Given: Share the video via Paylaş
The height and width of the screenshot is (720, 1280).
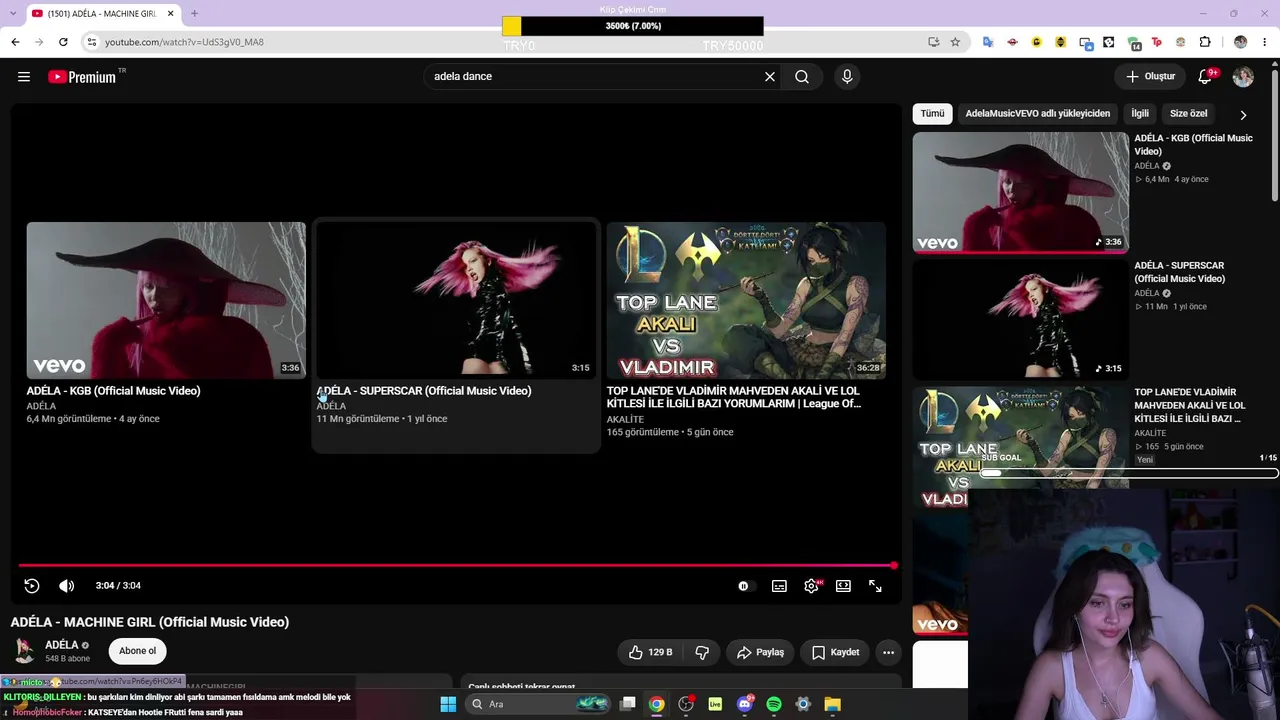Looking at the screenshot, I should tap(760, 652).
